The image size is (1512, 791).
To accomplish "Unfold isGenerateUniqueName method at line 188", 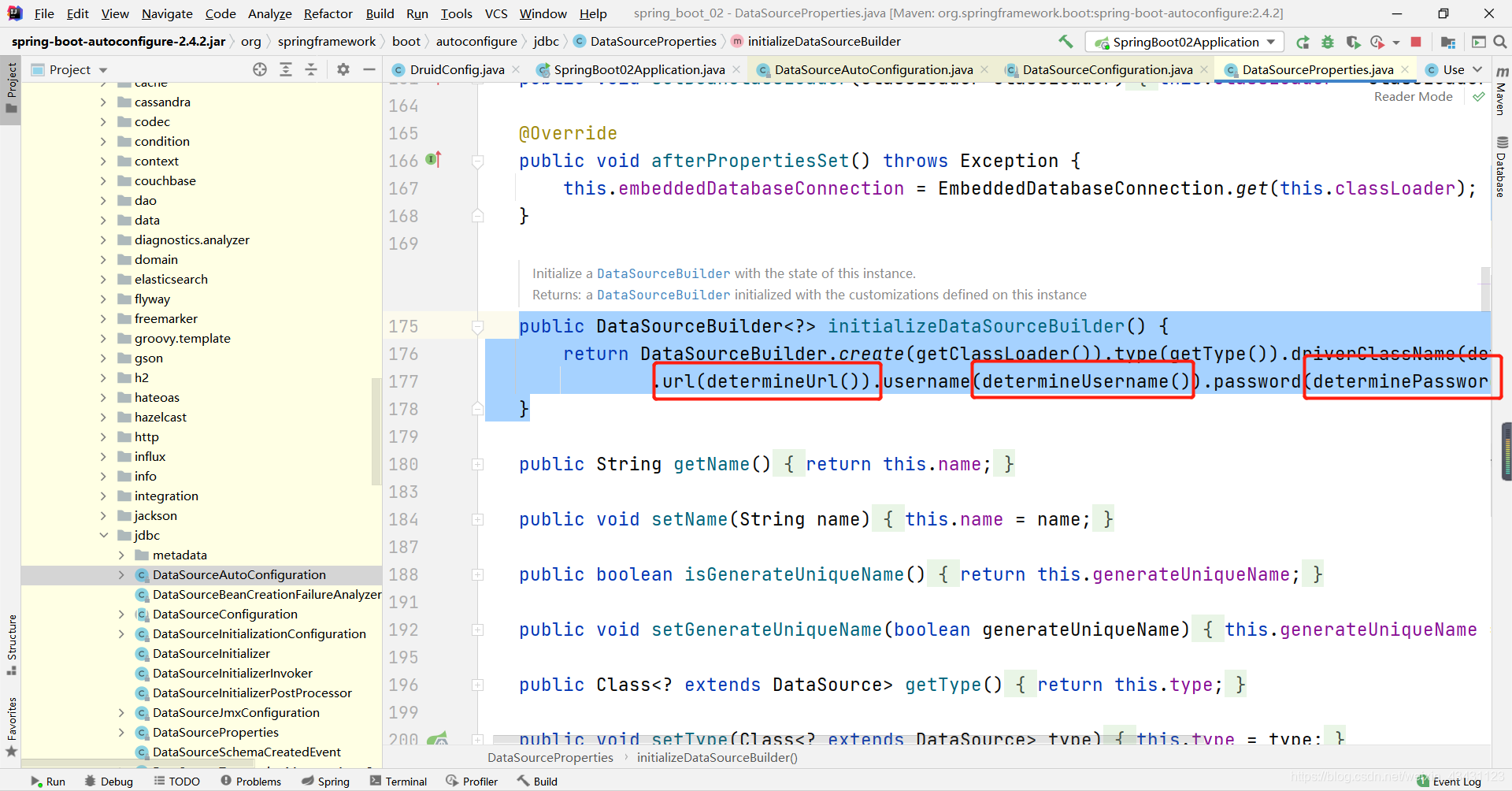I will click(477, 574).
